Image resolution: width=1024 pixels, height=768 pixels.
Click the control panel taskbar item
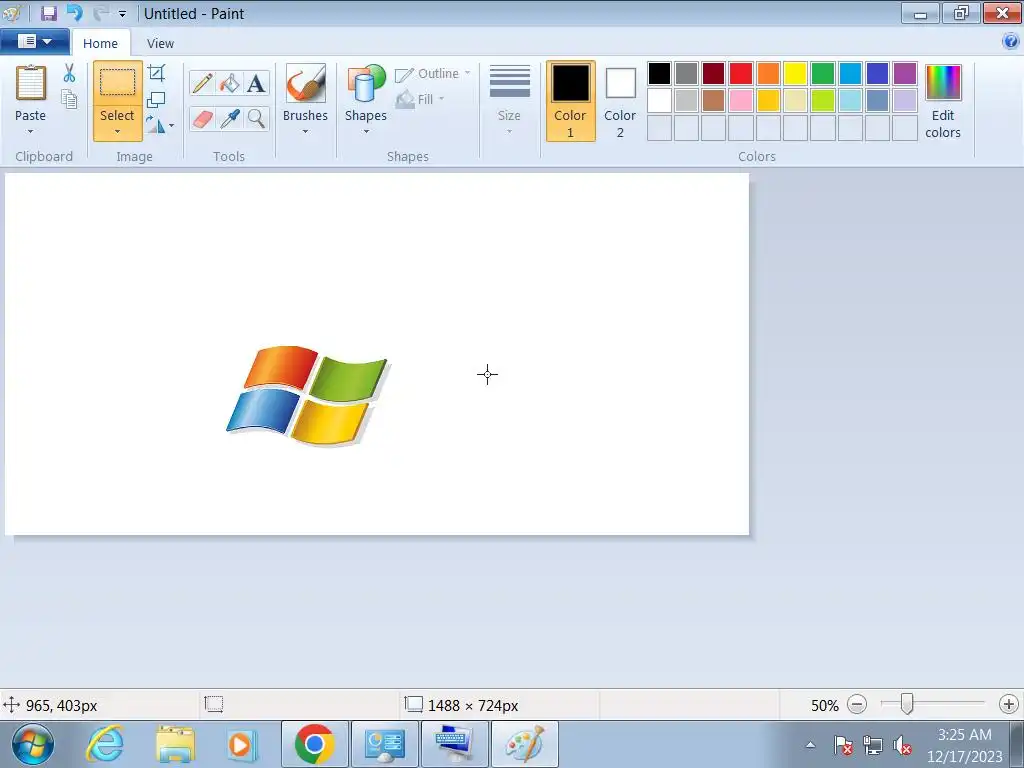[385, 744]
